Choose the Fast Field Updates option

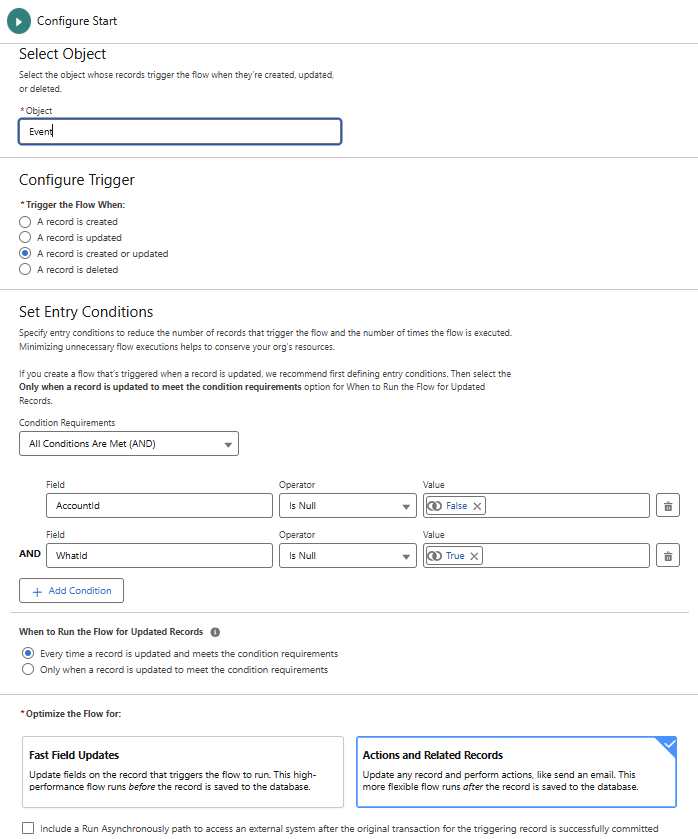click(x=182, y=771)
